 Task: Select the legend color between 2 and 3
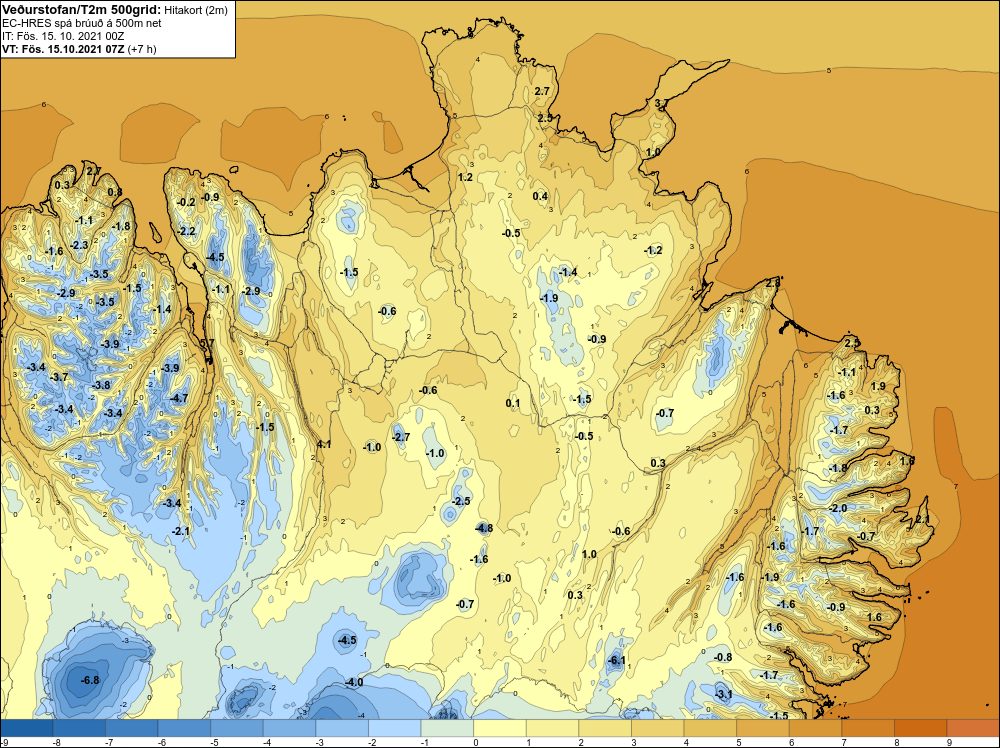[x=605, y=728]
